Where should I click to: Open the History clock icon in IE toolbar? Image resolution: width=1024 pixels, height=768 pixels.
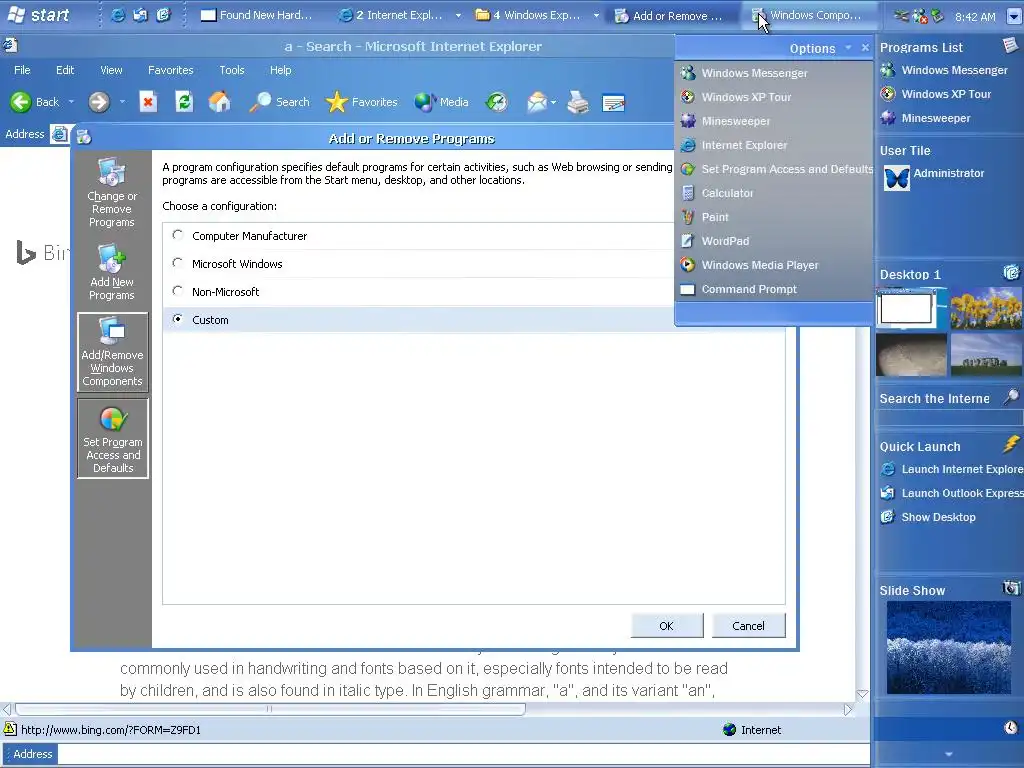tap(497, 102)
